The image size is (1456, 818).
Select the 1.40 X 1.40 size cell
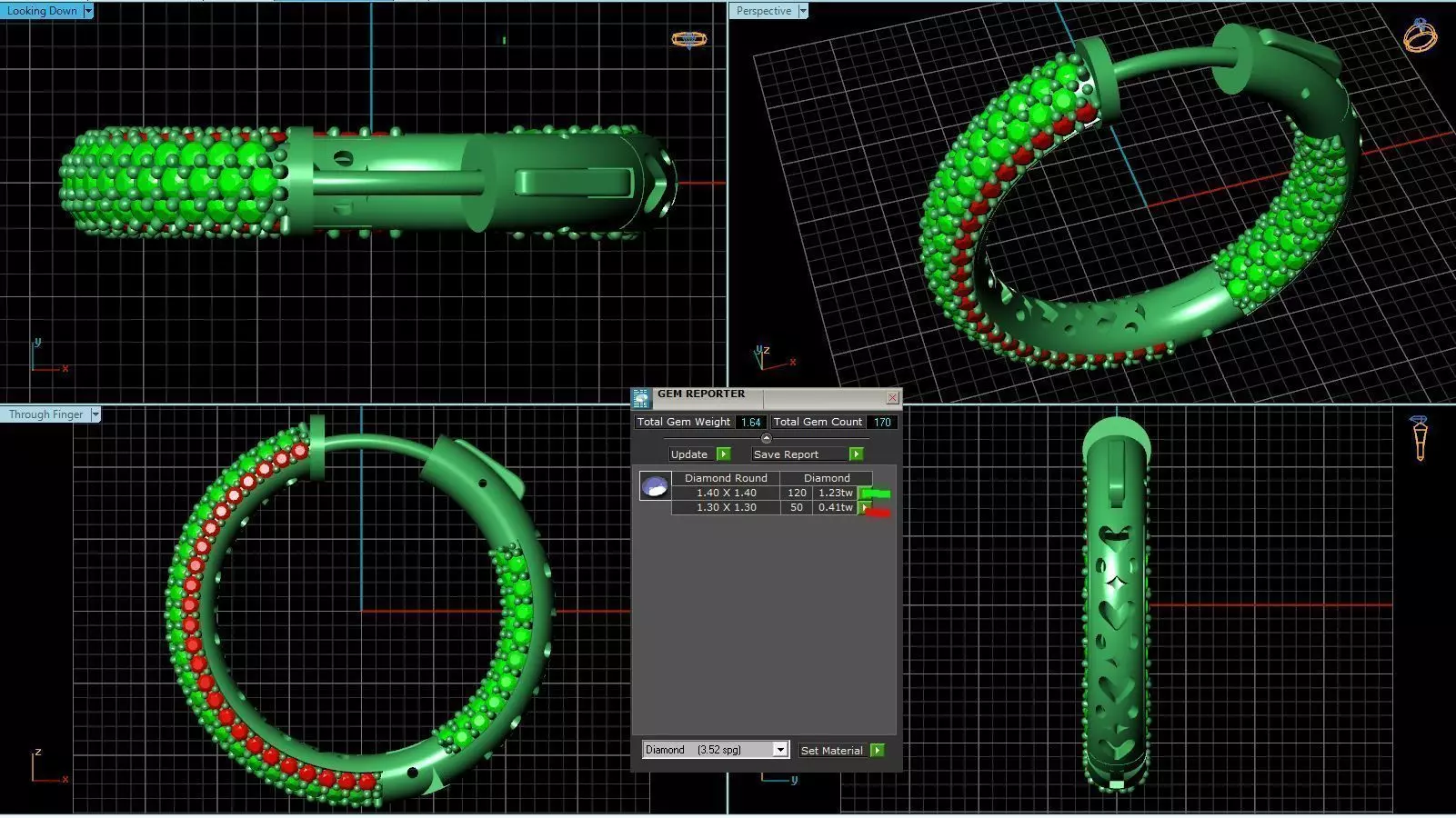coord(726,493)
